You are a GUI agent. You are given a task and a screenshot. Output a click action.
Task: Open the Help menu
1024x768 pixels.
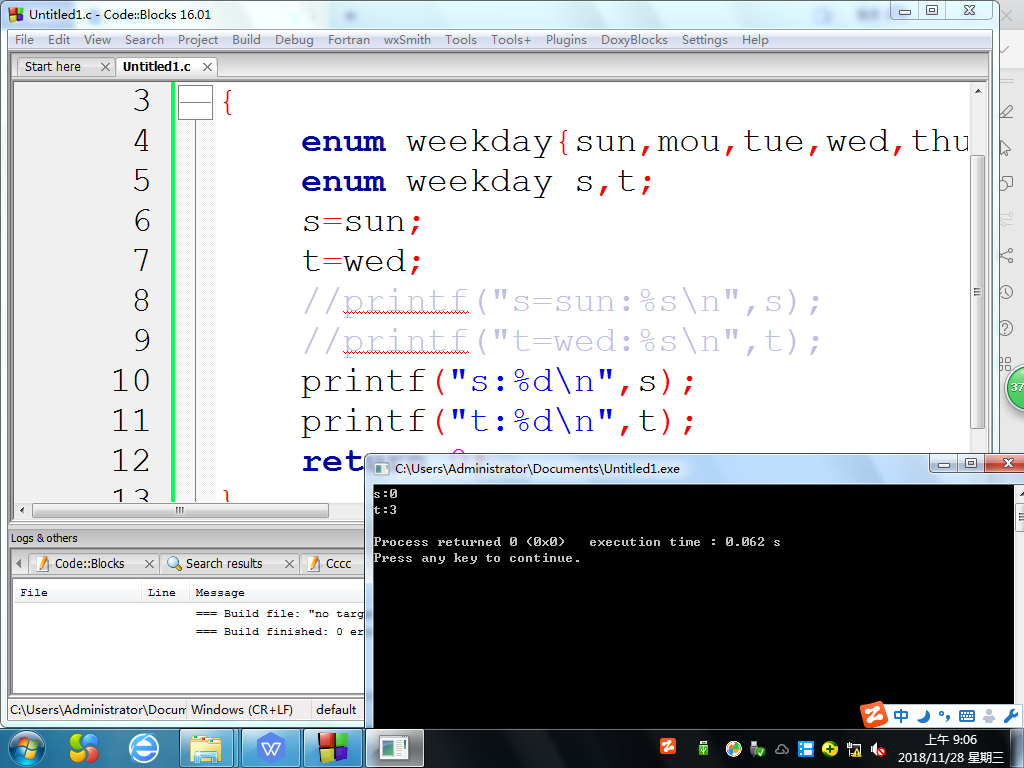(755, 40)
